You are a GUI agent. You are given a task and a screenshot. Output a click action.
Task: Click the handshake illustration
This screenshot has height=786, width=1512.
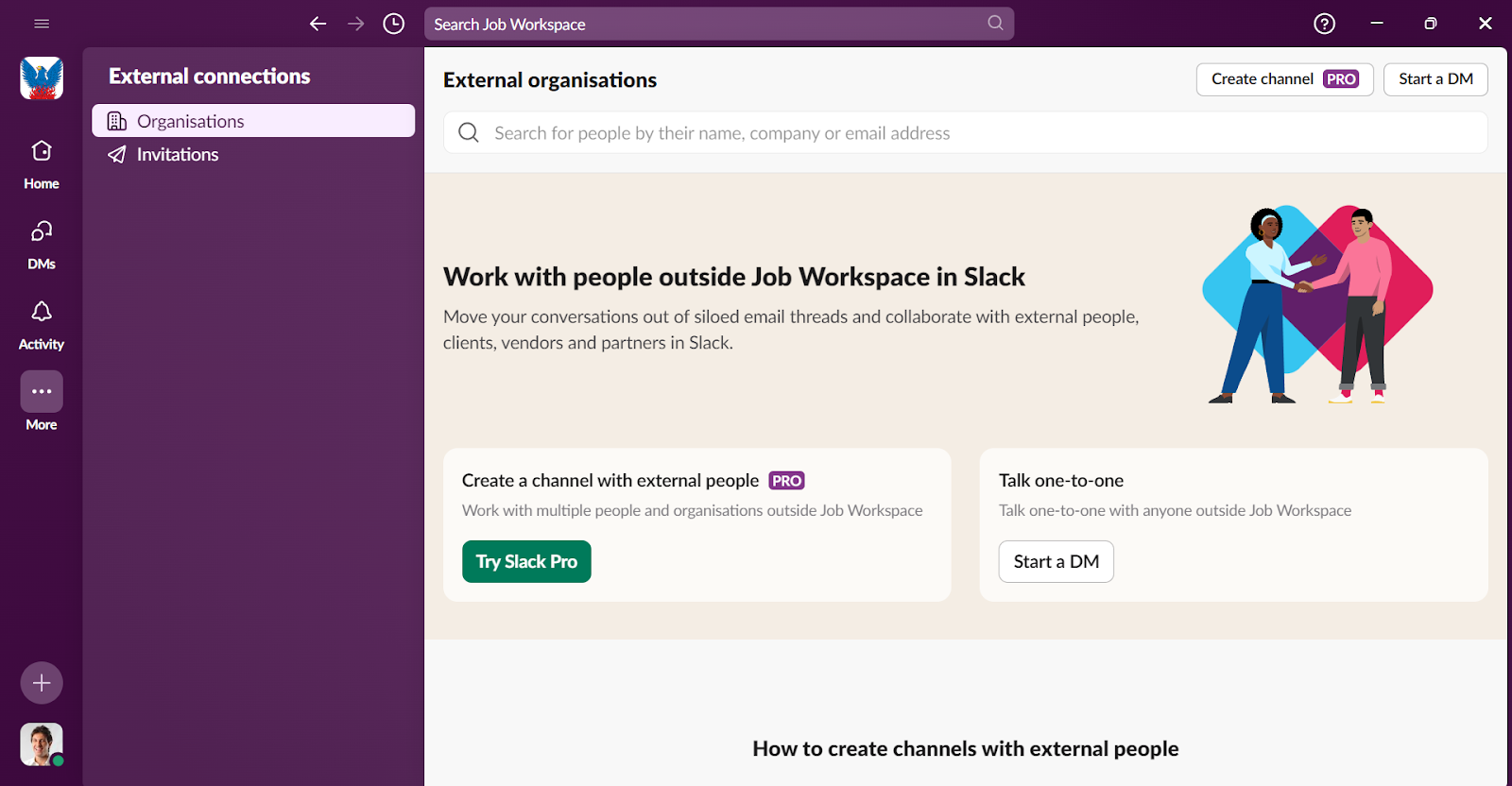1317,304
